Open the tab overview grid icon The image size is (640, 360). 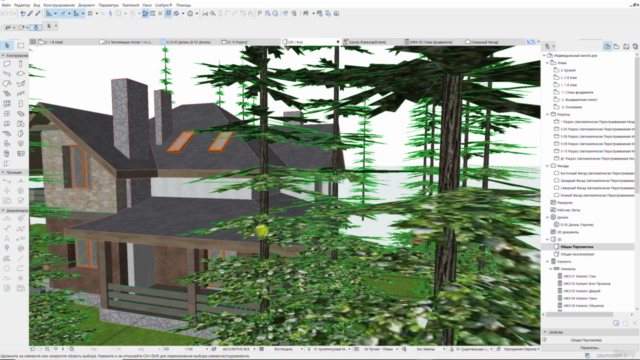[x=33, y=42]
